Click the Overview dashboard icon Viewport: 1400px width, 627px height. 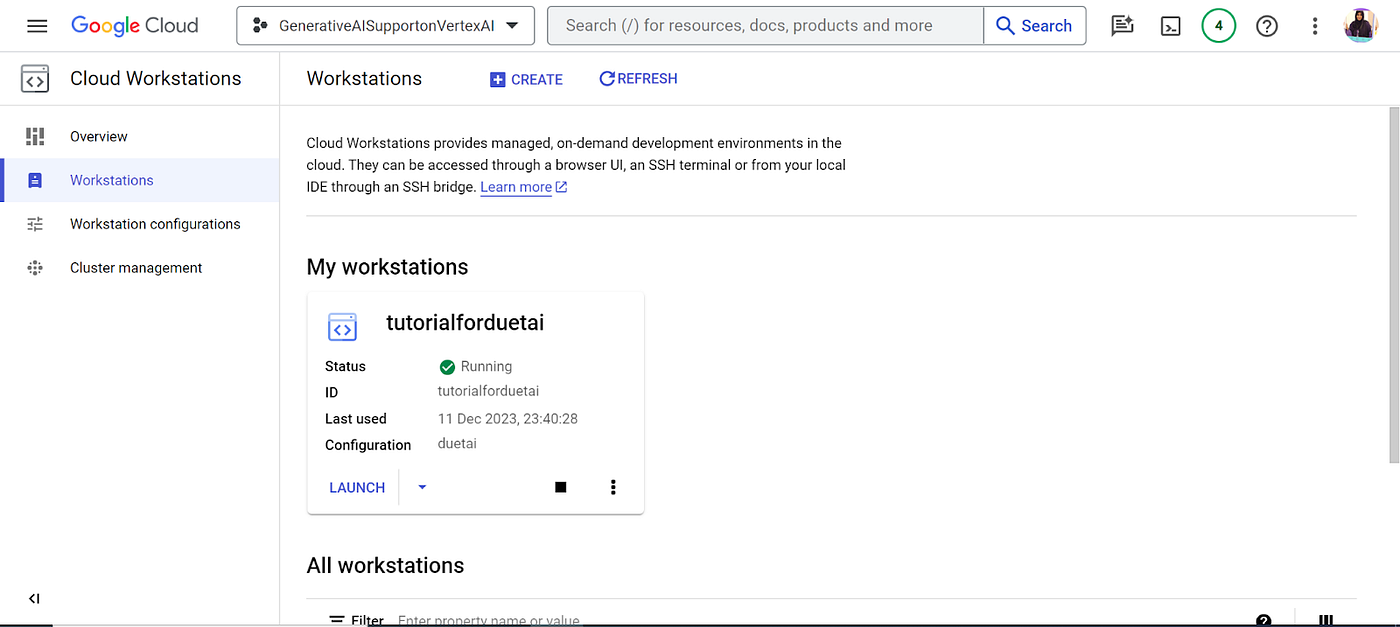(35, 136)
